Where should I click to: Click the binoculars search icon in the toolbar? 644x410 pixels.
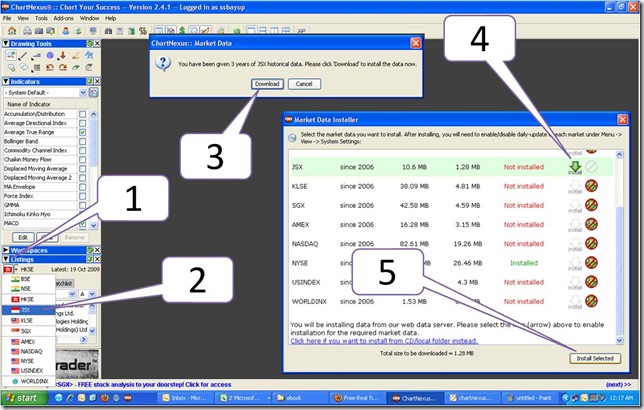point(108,31)
